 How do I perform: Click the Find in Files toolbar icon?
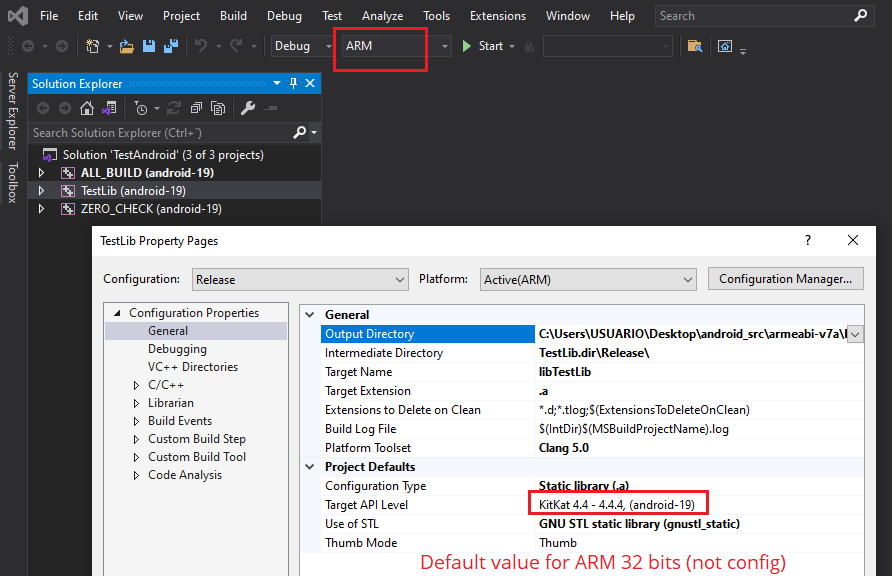695,46
